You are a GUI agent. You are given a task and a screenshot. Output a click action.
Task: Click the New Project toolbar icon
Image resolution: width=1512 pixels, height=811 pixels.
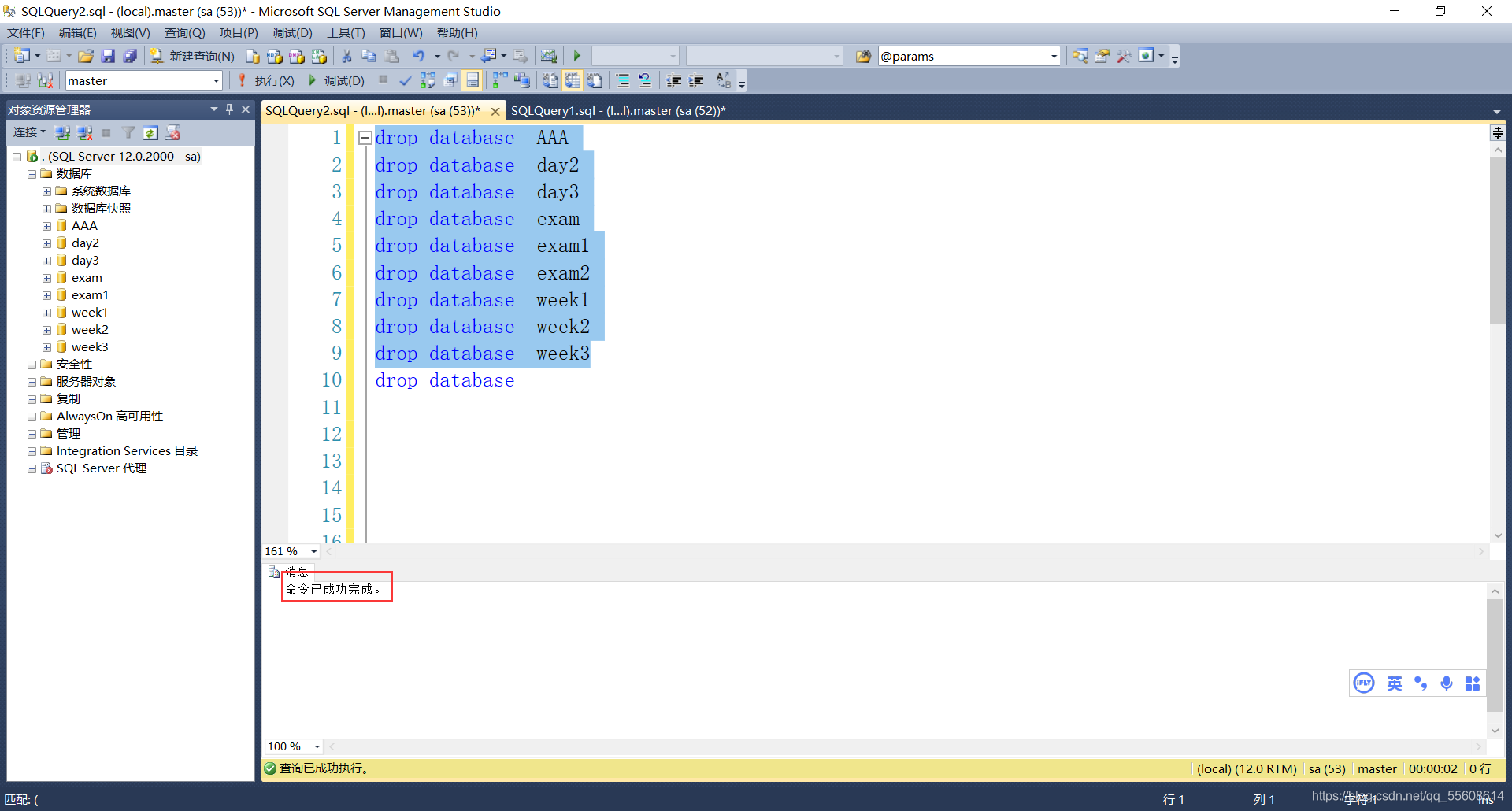(21, 56)
